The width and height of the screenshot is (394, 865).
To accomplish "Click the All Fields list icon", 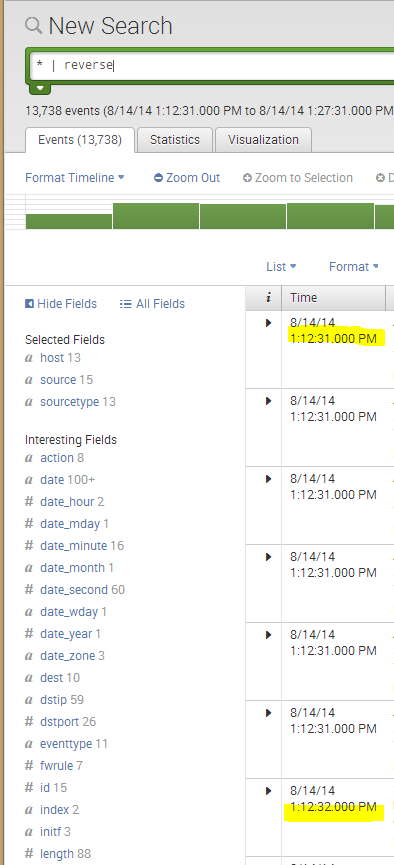I will [126, 304].
